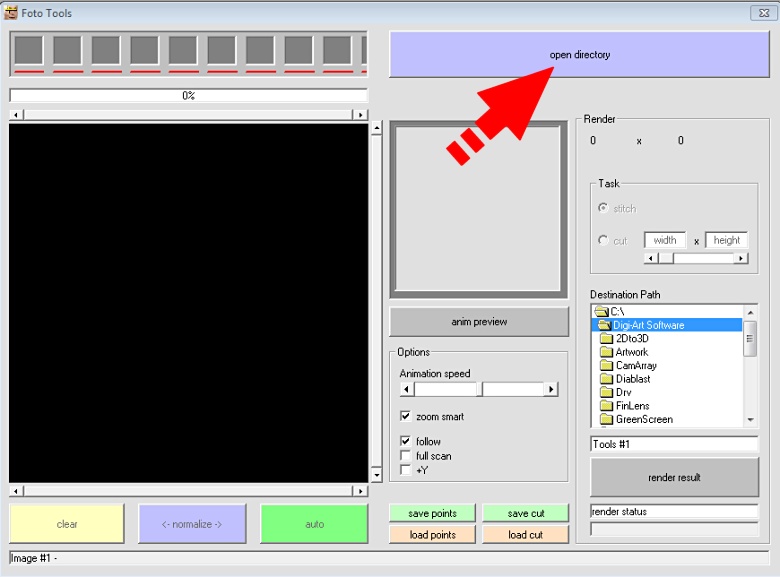Click the Destination Path scrollbar down arrow

click(751, 420)
